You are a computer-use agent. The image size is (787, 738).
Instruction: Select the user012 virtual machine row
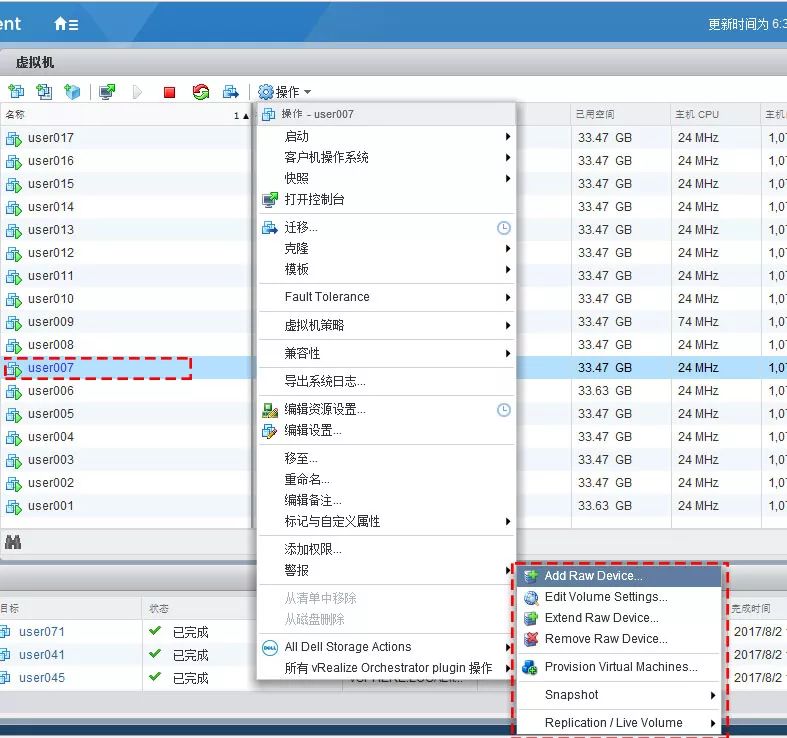pos(125,253)
